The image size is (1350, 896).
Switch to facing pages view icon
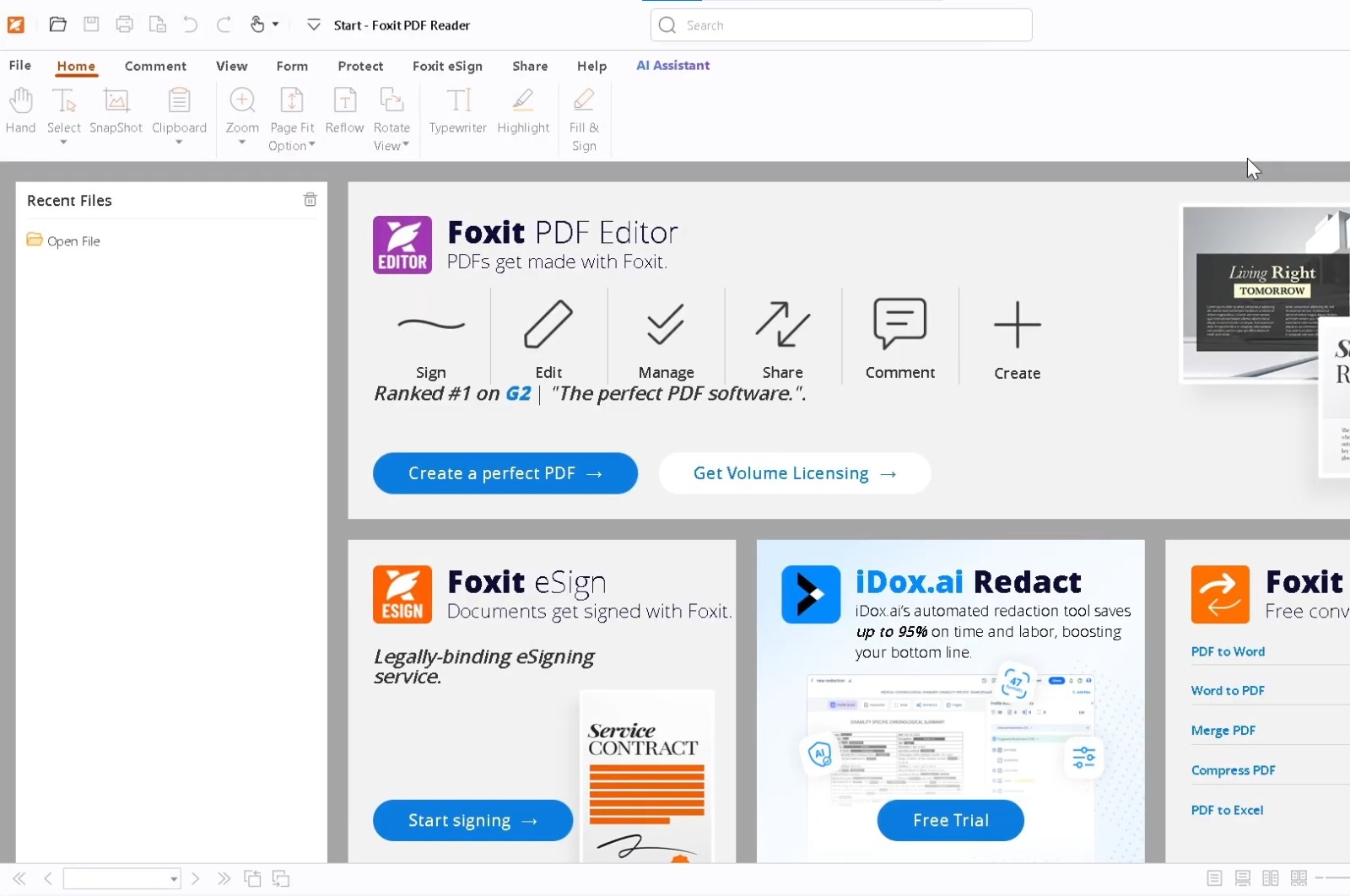coord(1271,878)
